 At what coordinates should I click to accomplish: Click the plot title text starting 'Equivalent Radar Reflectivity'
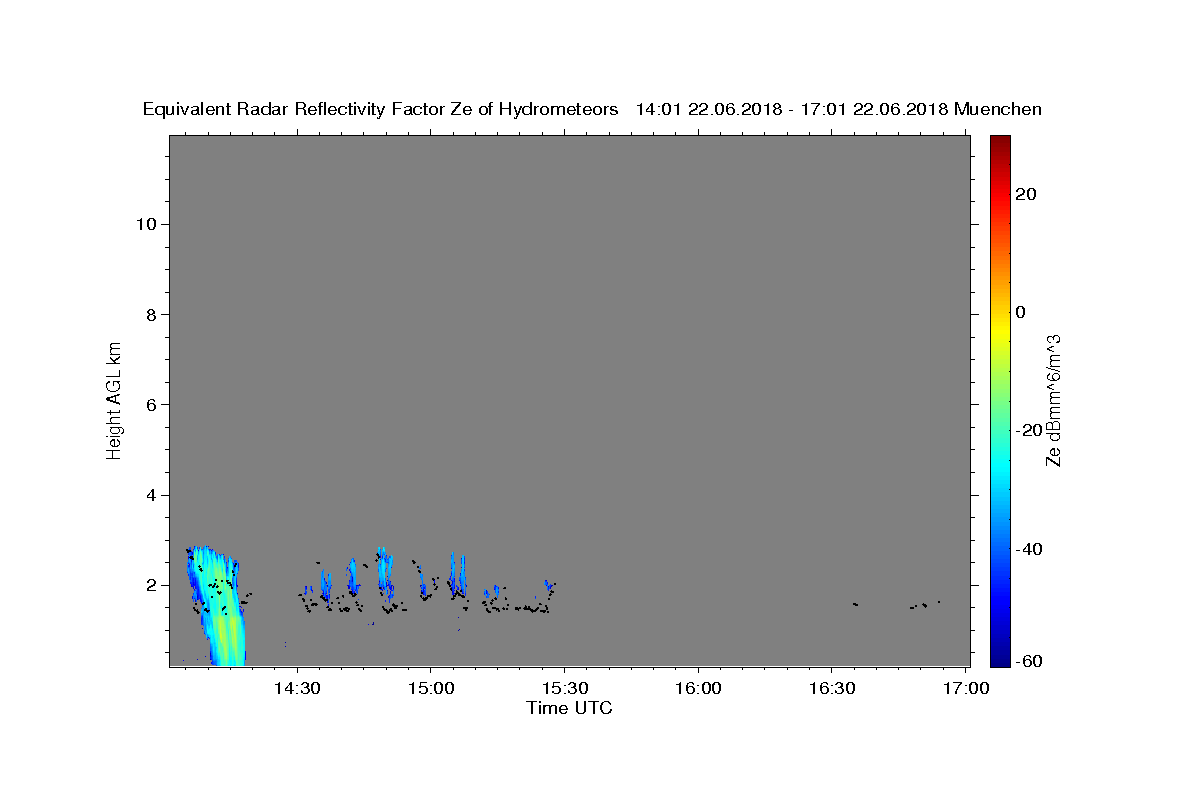(592, 109)
